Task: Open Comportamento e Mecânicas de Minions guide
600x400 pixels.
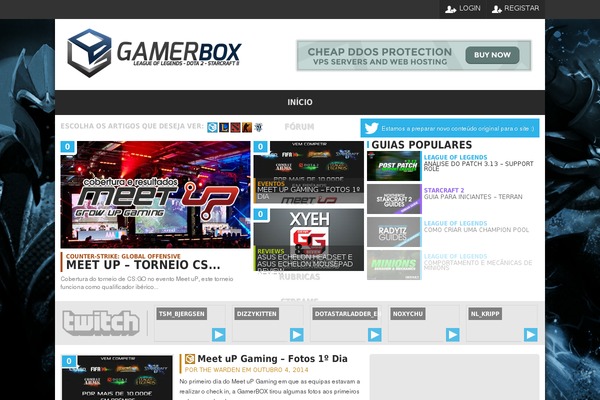Action: [478, 265]
